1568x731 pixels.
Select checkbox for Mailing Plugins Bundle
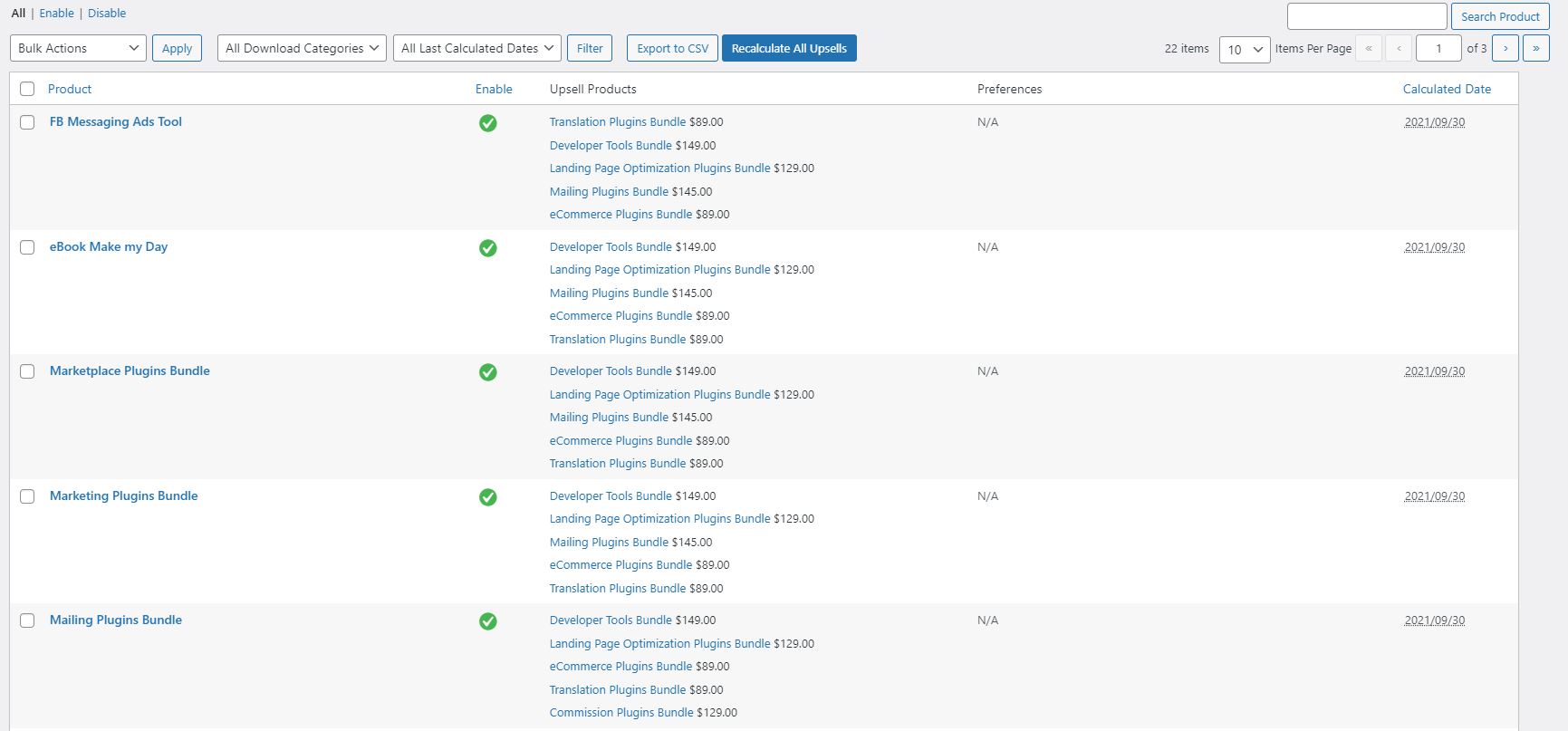[x=27, y=620]
